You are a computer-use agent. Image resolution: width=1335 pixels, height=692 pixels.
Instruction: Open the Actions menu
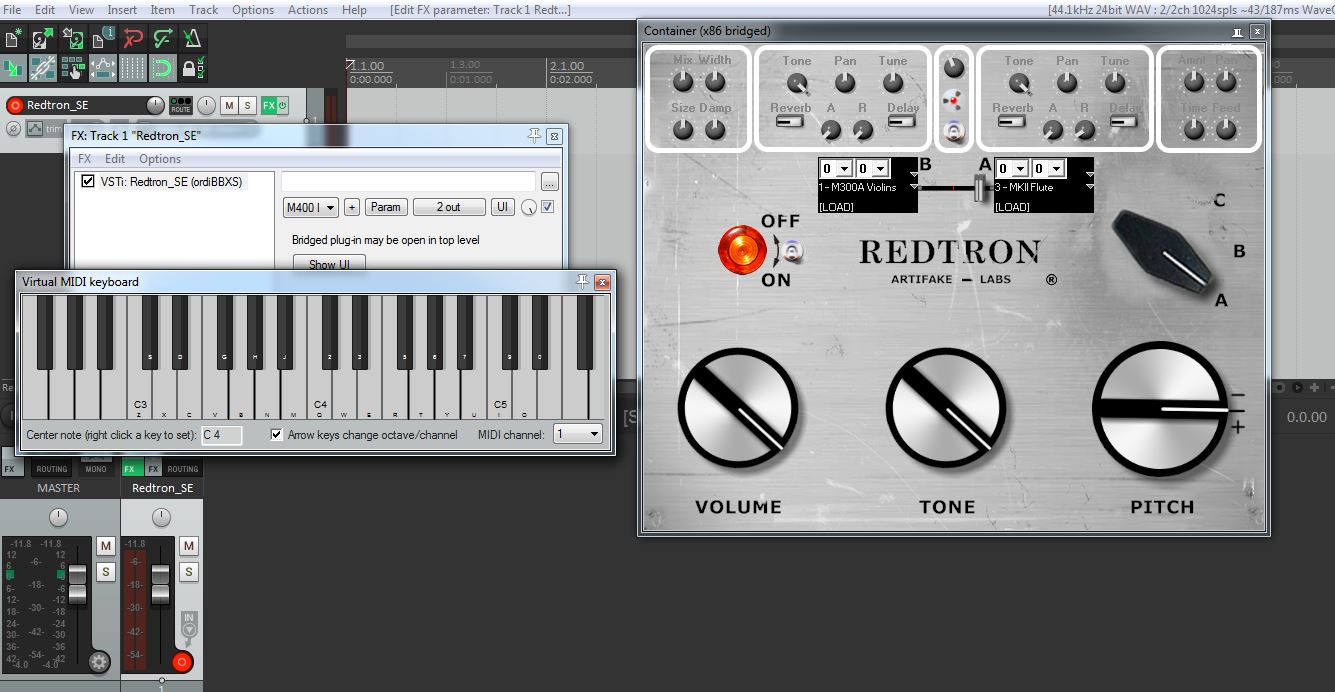pyautogui.click(x=307, y=10)
